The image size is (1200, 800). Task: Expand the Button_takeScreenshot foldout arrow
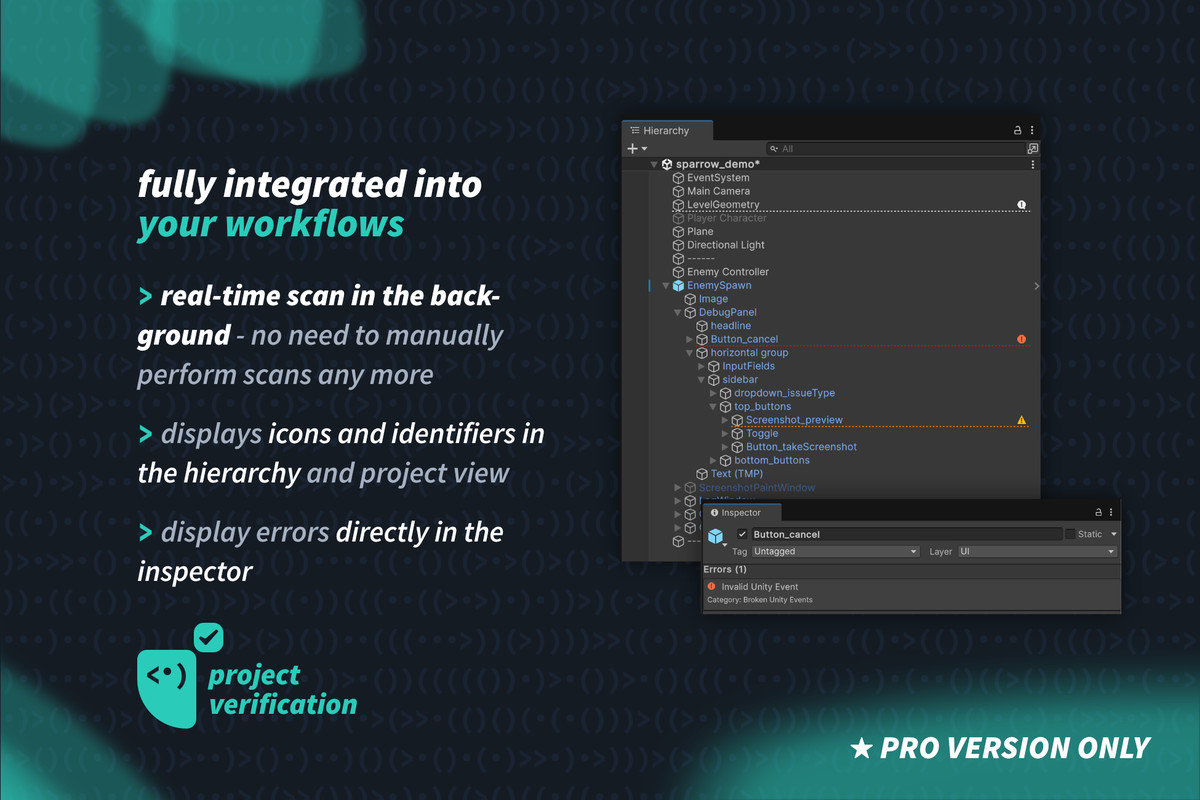coord(726,447)
